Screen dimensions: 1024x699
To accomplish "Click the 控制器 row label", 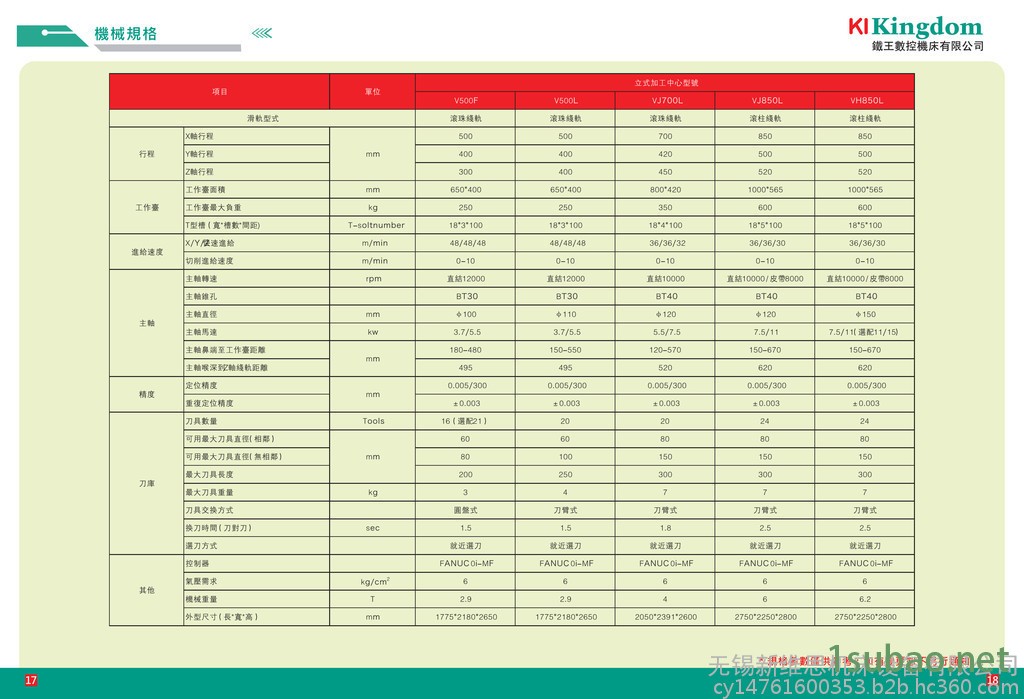I will (x=197, y=563).
